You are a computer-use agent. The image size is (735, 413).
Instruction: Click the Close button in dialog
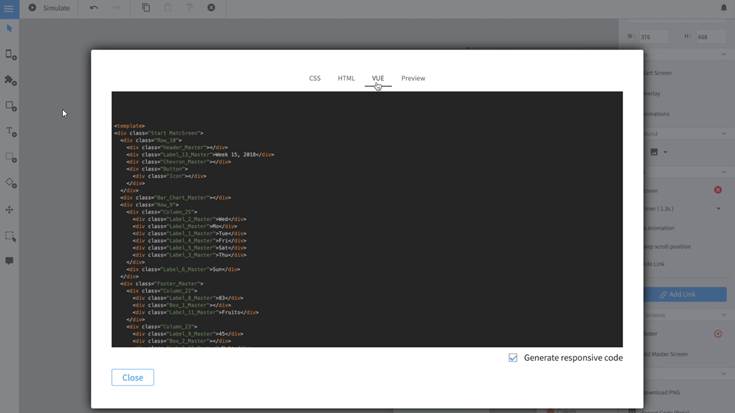click(x=133, y=378)
